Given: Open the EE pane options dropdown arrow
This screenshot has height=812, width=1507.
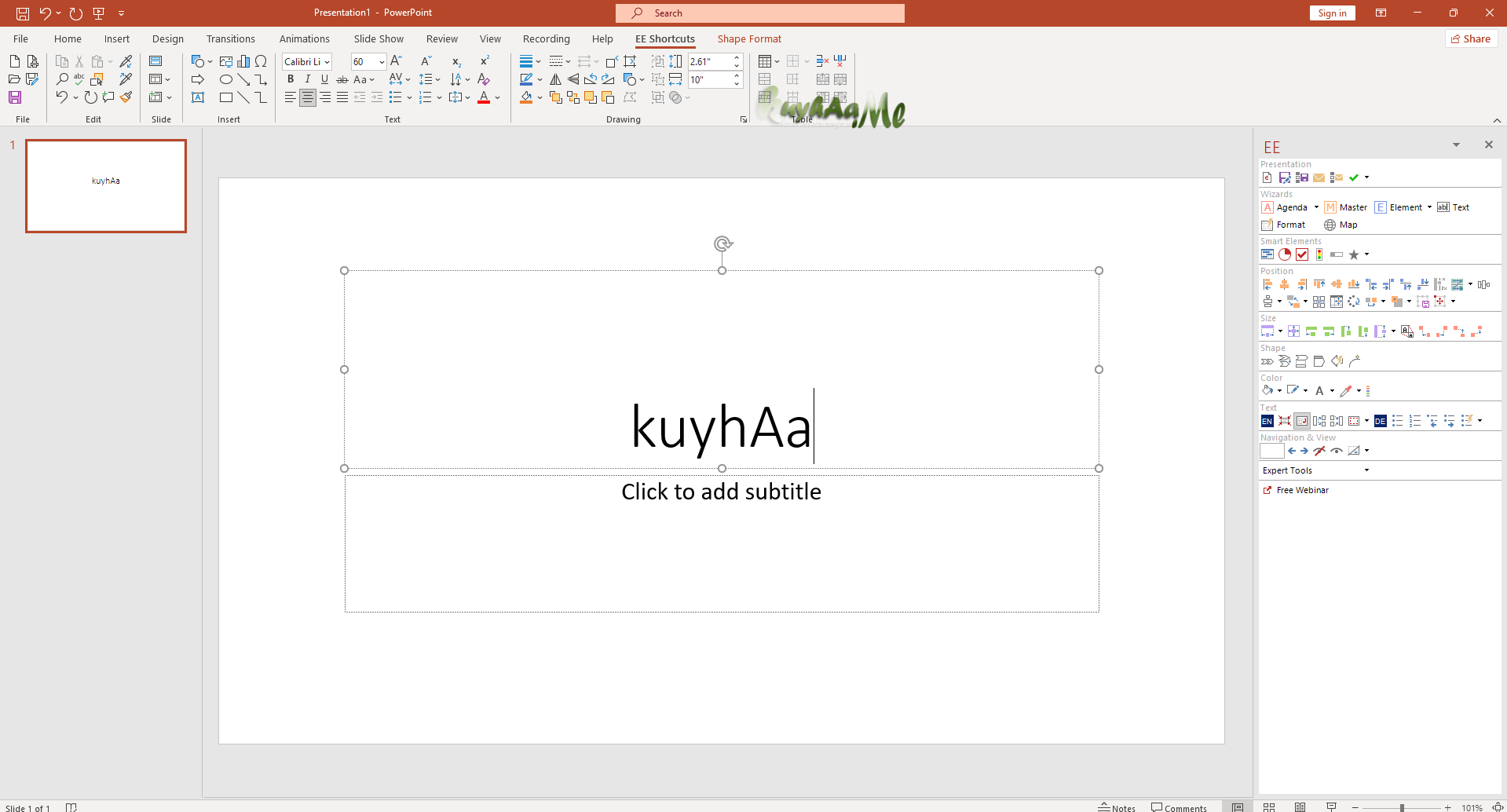Looking at the screenshot, I should (1456, 144).
